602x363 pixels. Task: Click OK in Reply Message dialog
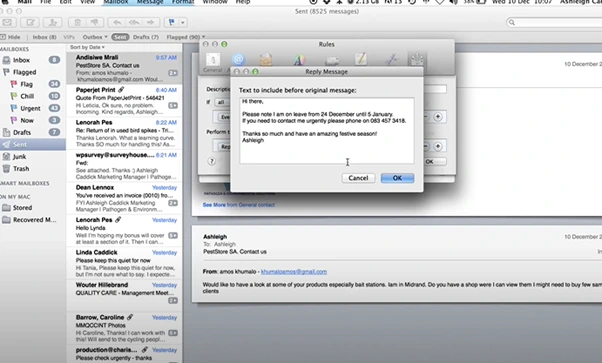tap(397, 178)
